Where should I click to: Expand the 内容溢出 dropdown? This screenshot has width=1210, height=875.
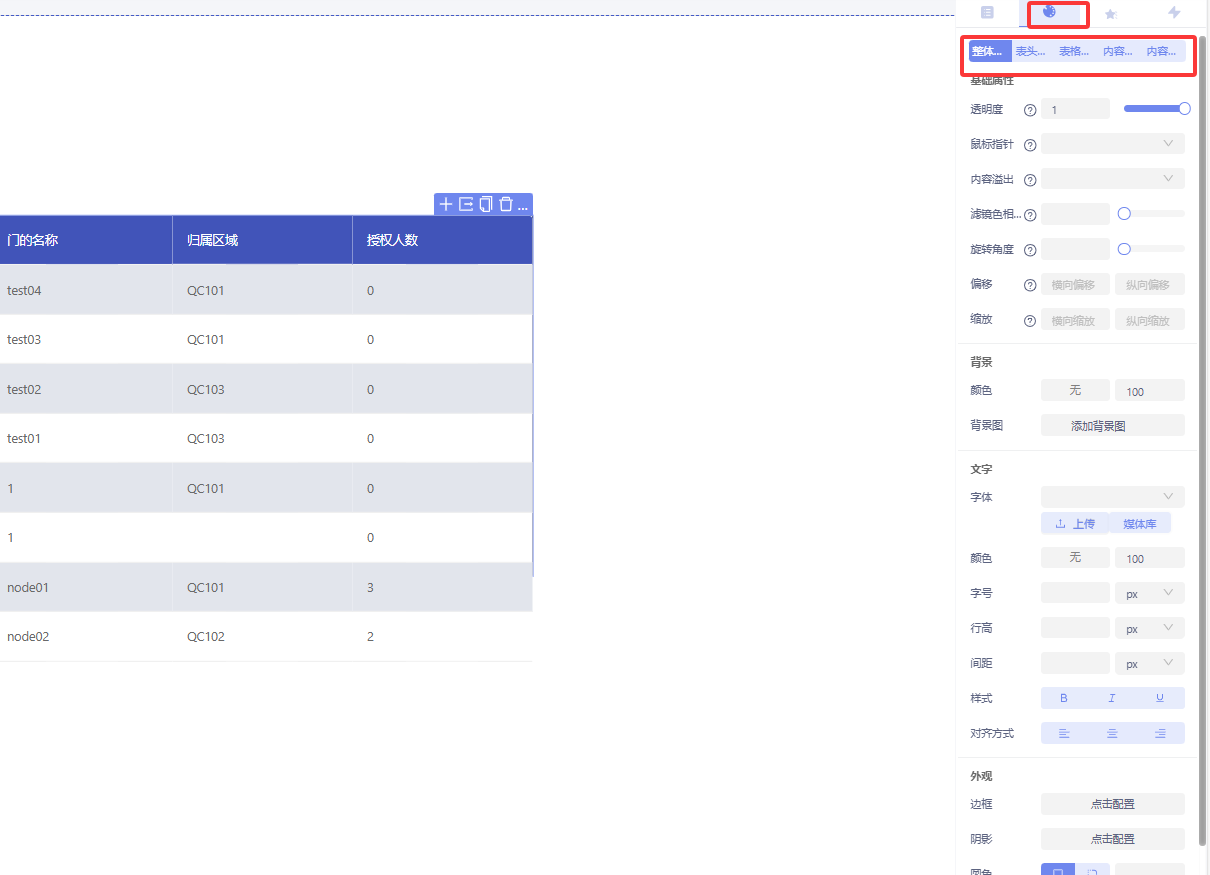(x=1113, y=179)
